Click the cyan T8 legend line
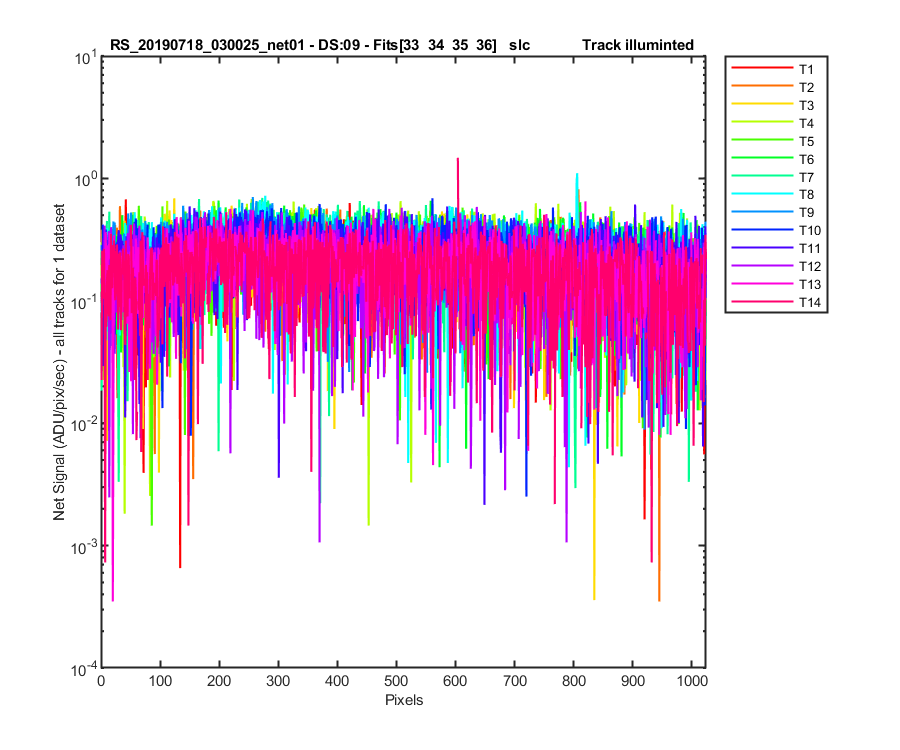 click(762, 193)
